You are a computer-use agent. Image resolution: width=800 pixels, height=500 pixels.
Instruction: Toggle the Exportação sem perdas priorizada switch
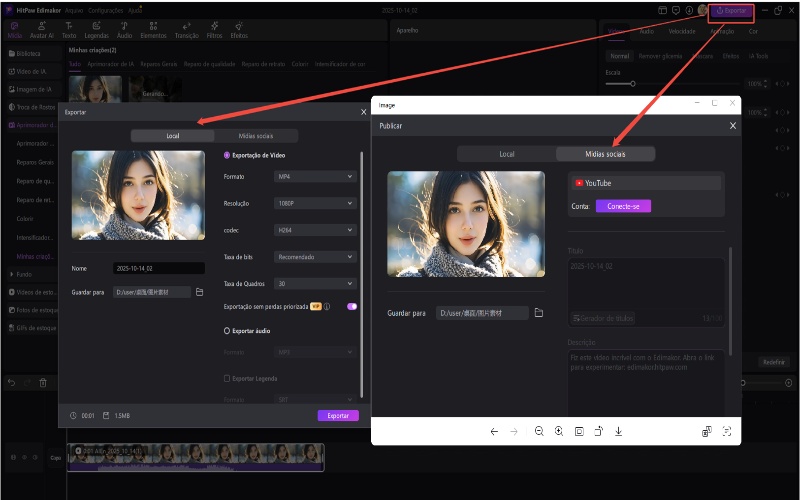click(x=352, y=306)
